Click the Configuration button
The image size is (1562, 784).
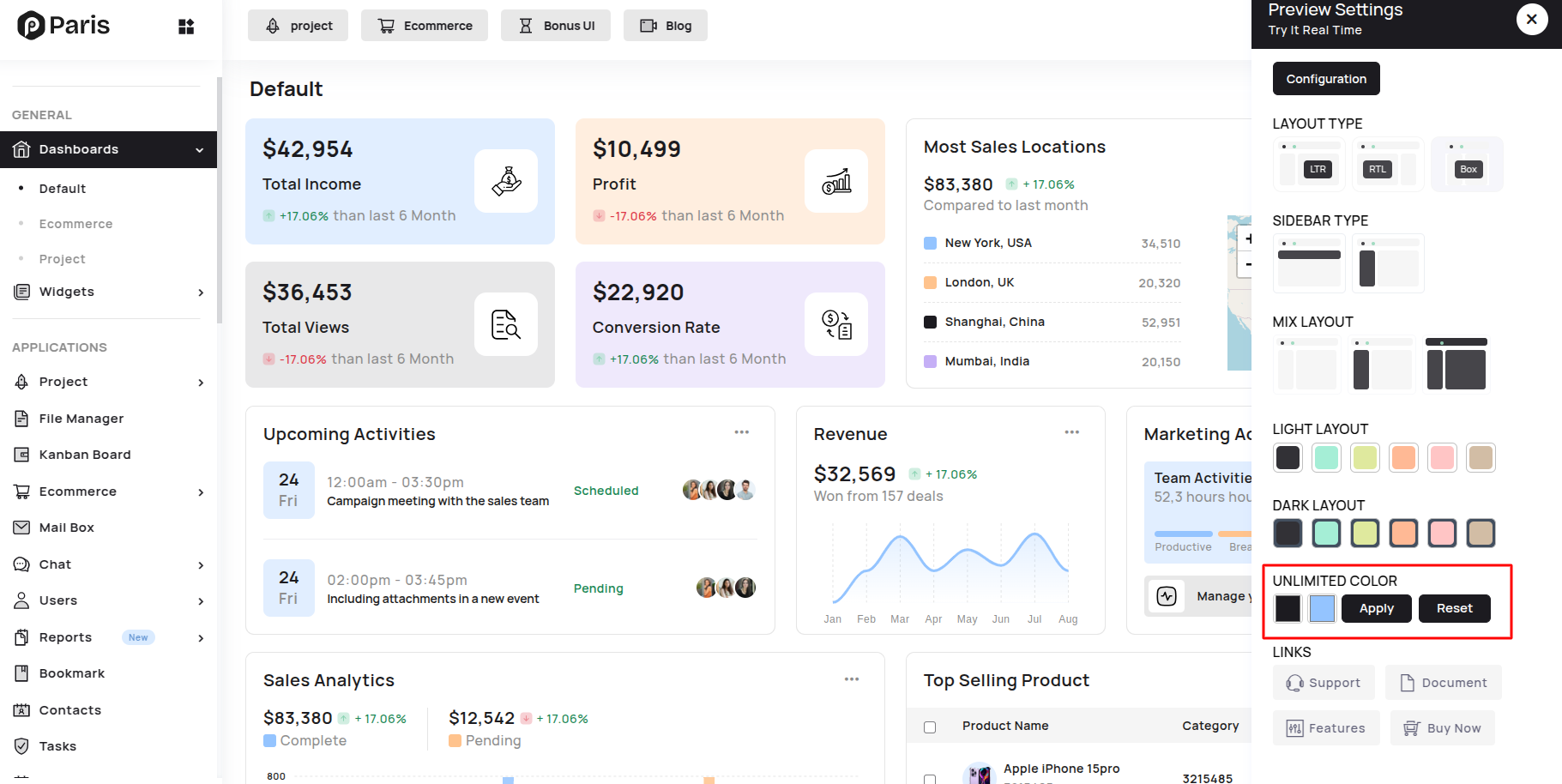click(1326, 79)
